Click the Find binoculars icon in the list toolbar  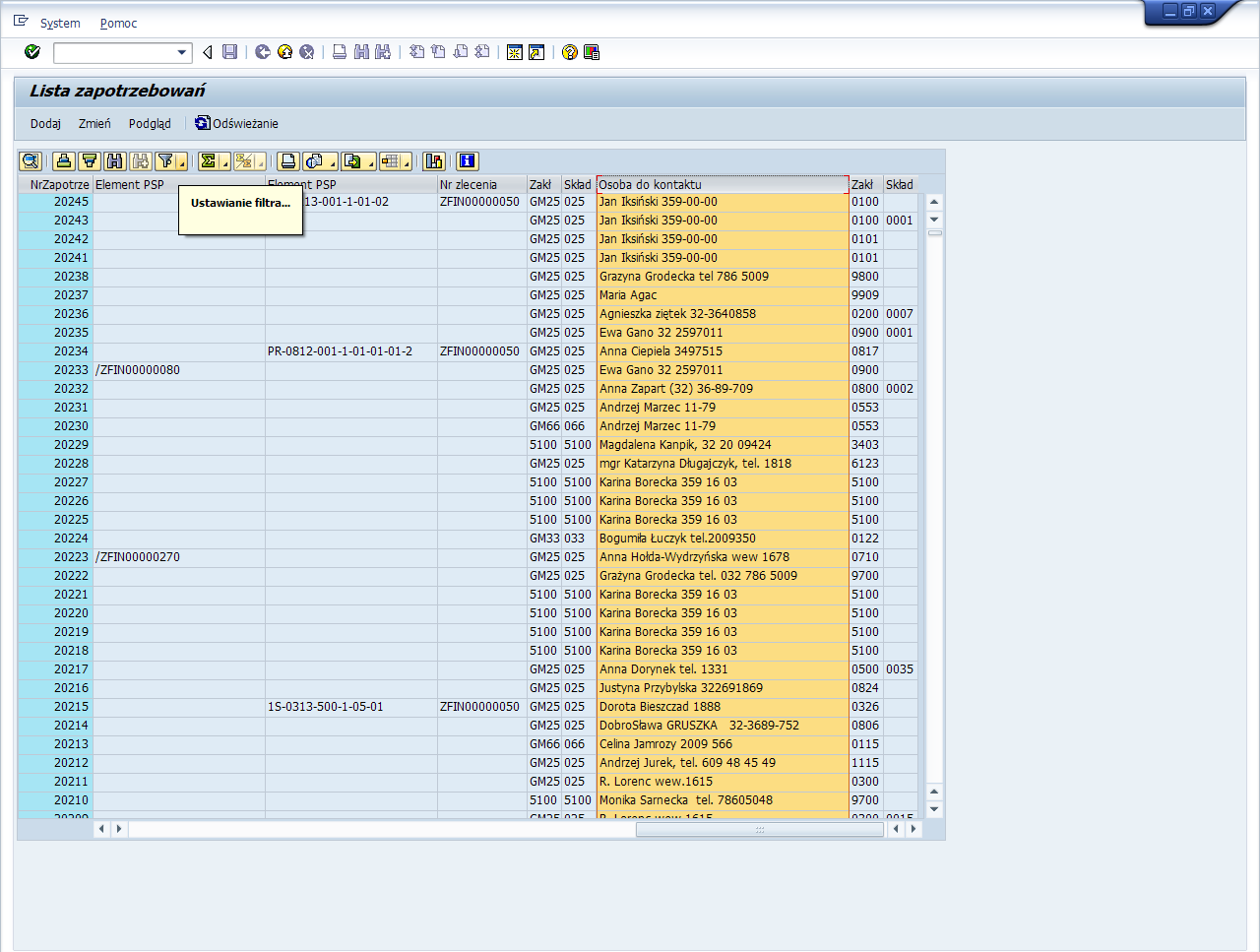[x=115, y=161]
